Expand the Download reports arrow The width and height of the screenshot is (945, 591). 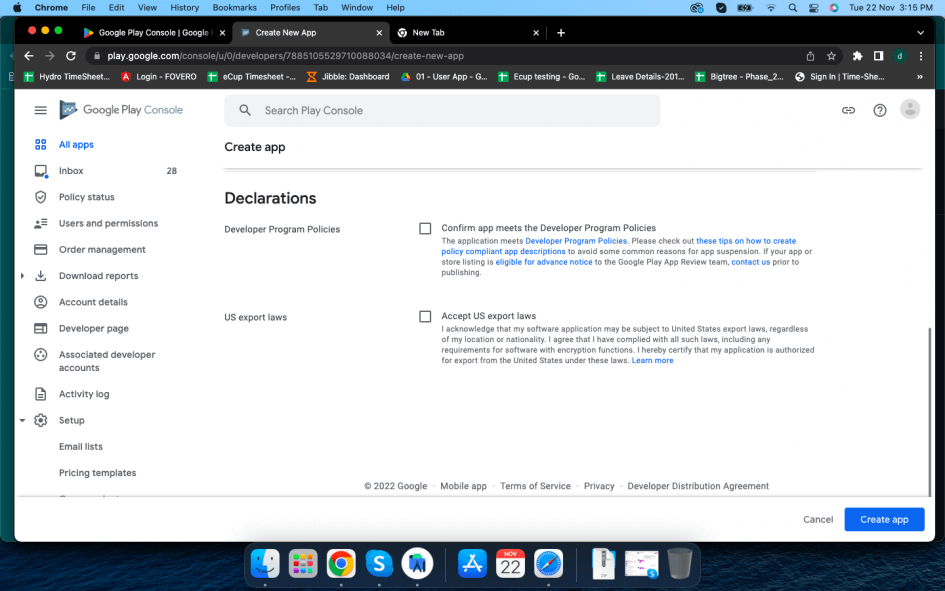pos(22,276)
